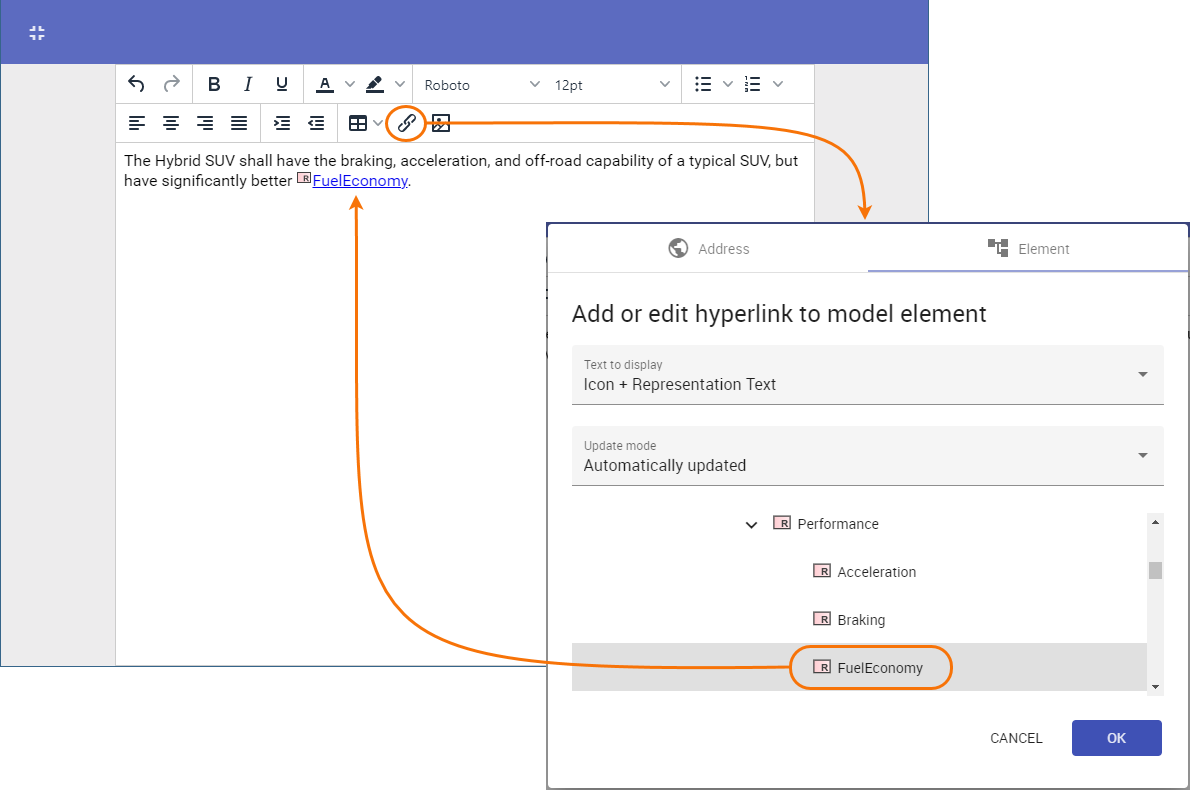Click the OK button

(1116, 738)
